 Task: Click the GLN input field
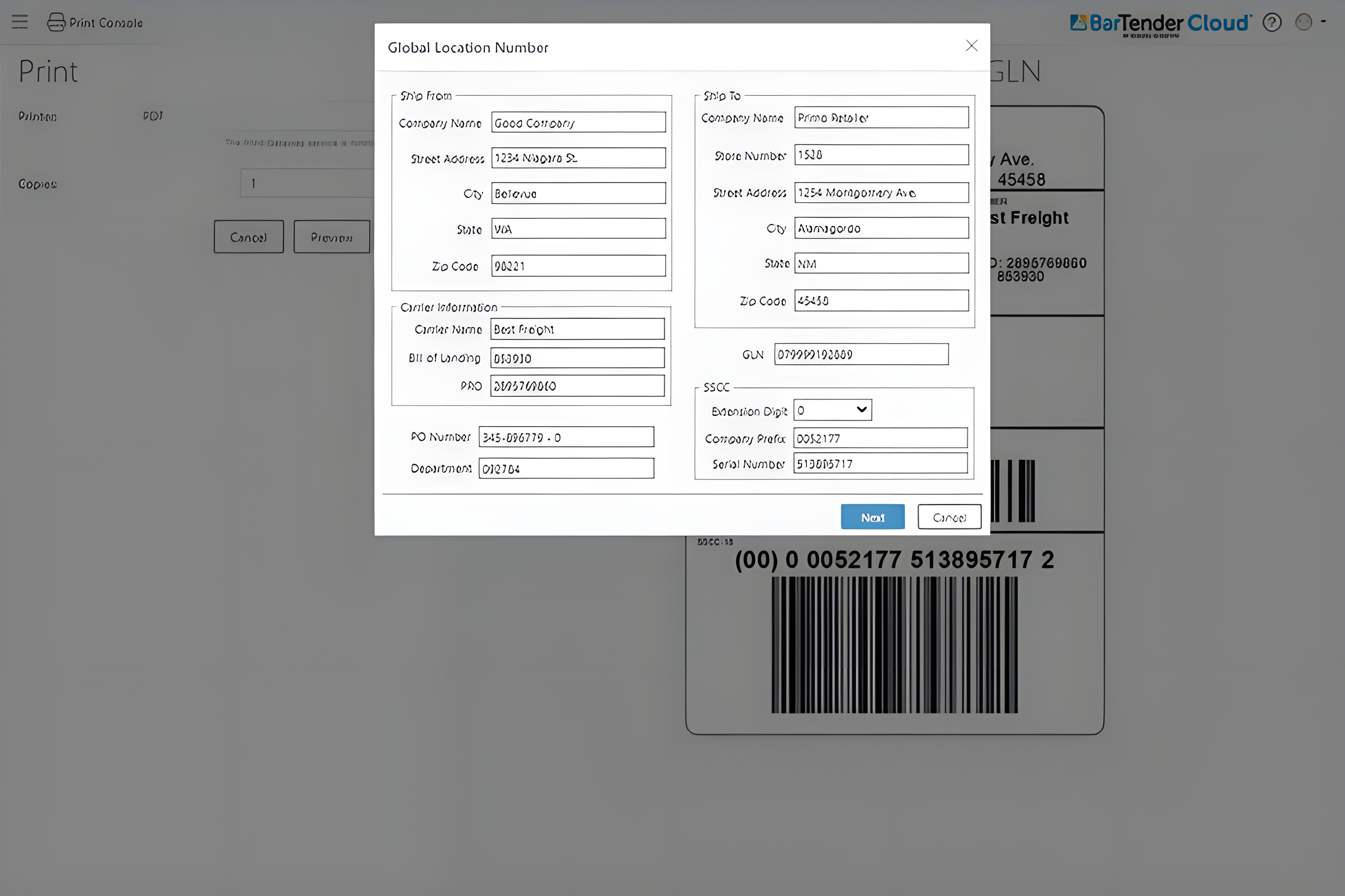coord(861,354)
